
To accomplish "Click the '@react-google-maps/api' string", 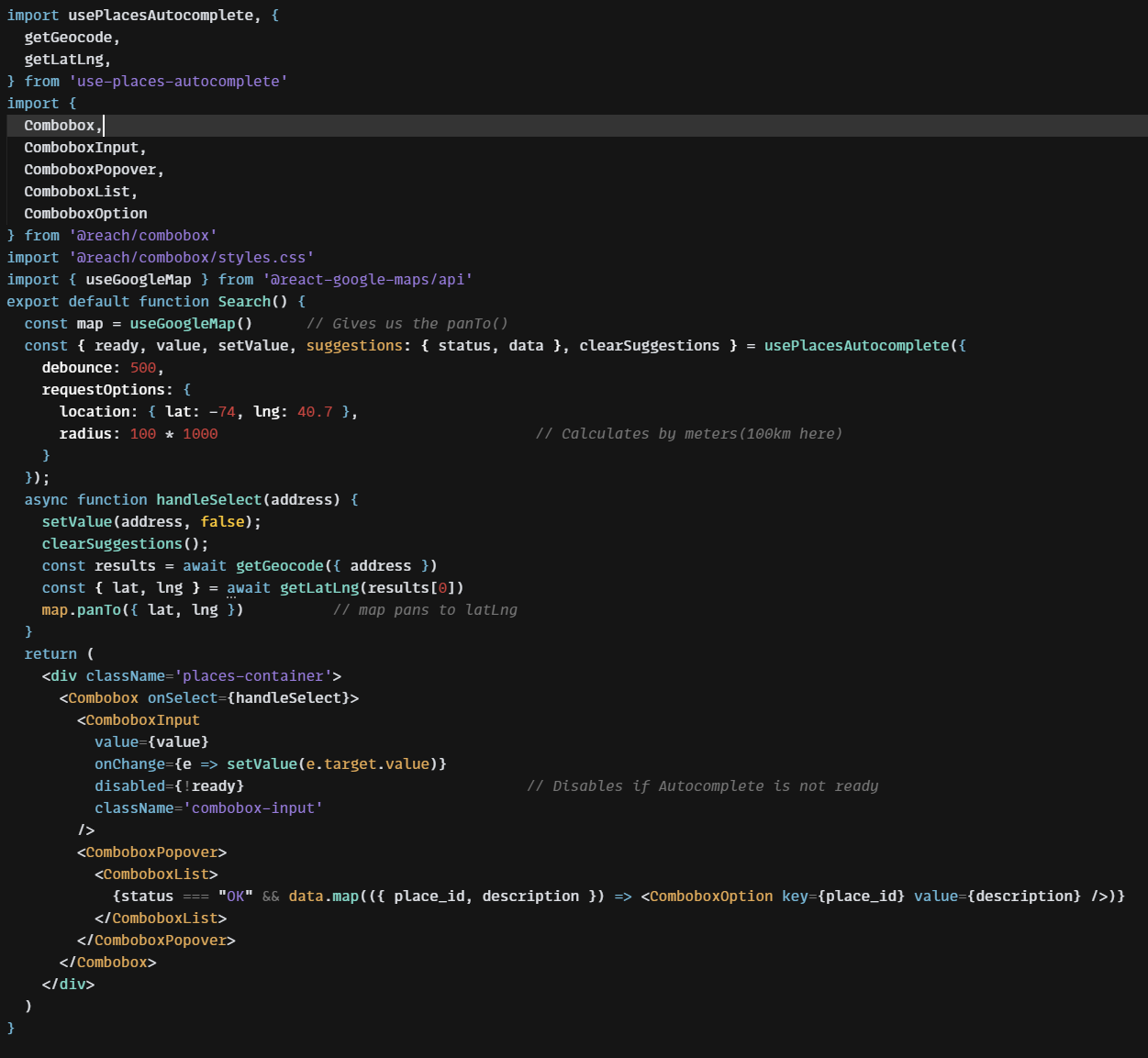I will [x=368, y=280].
